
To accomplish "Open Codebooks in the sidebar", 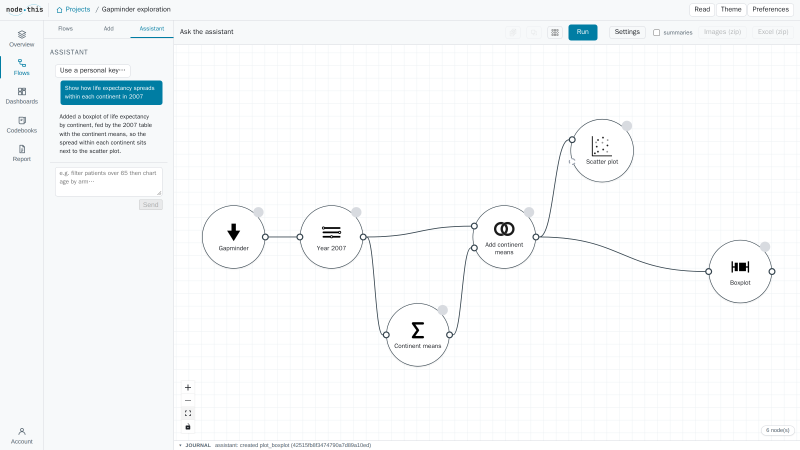I will tap(21, 124).
